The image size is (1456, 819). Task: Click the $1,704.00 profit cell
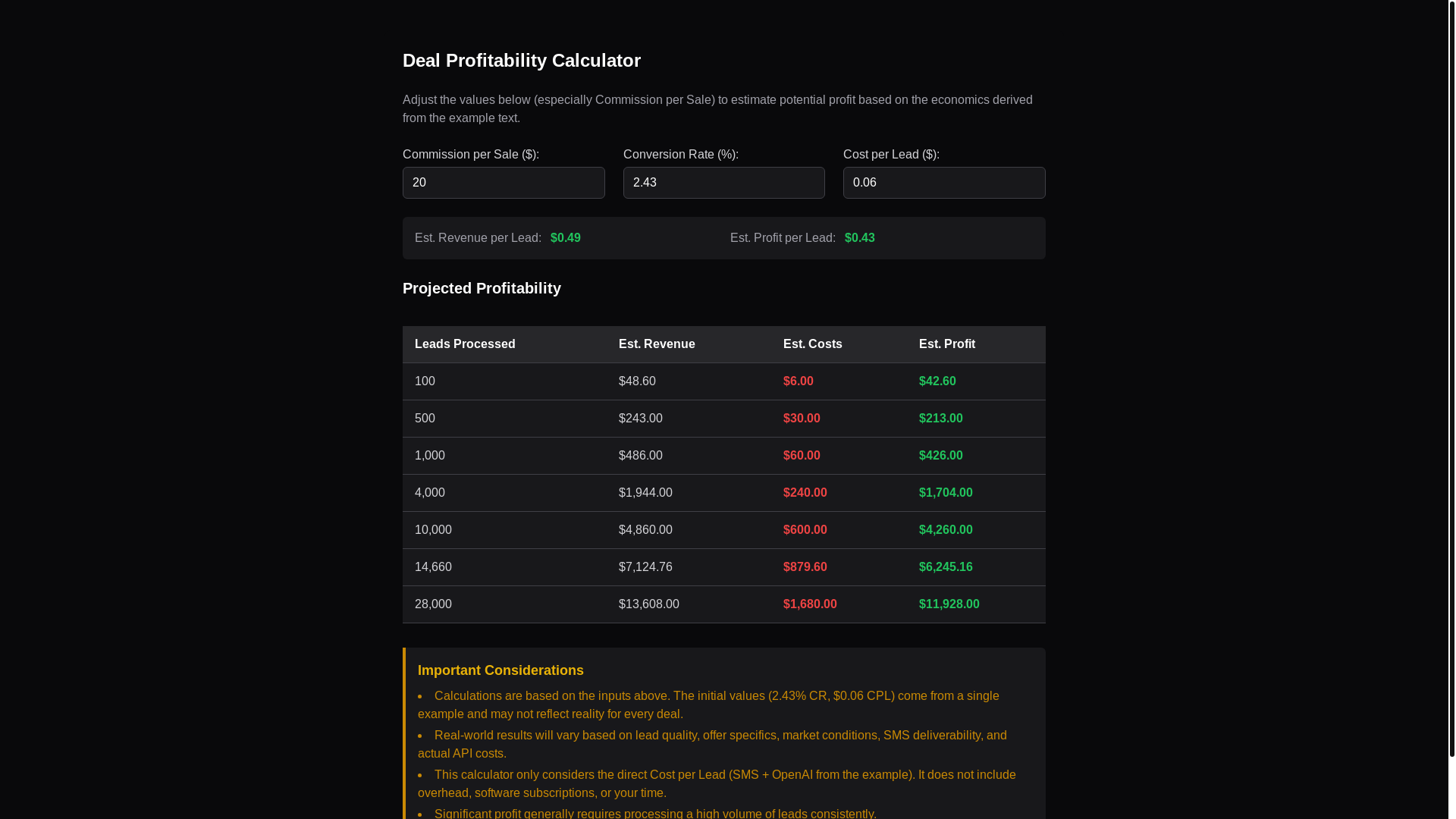(x=976, y=493)
